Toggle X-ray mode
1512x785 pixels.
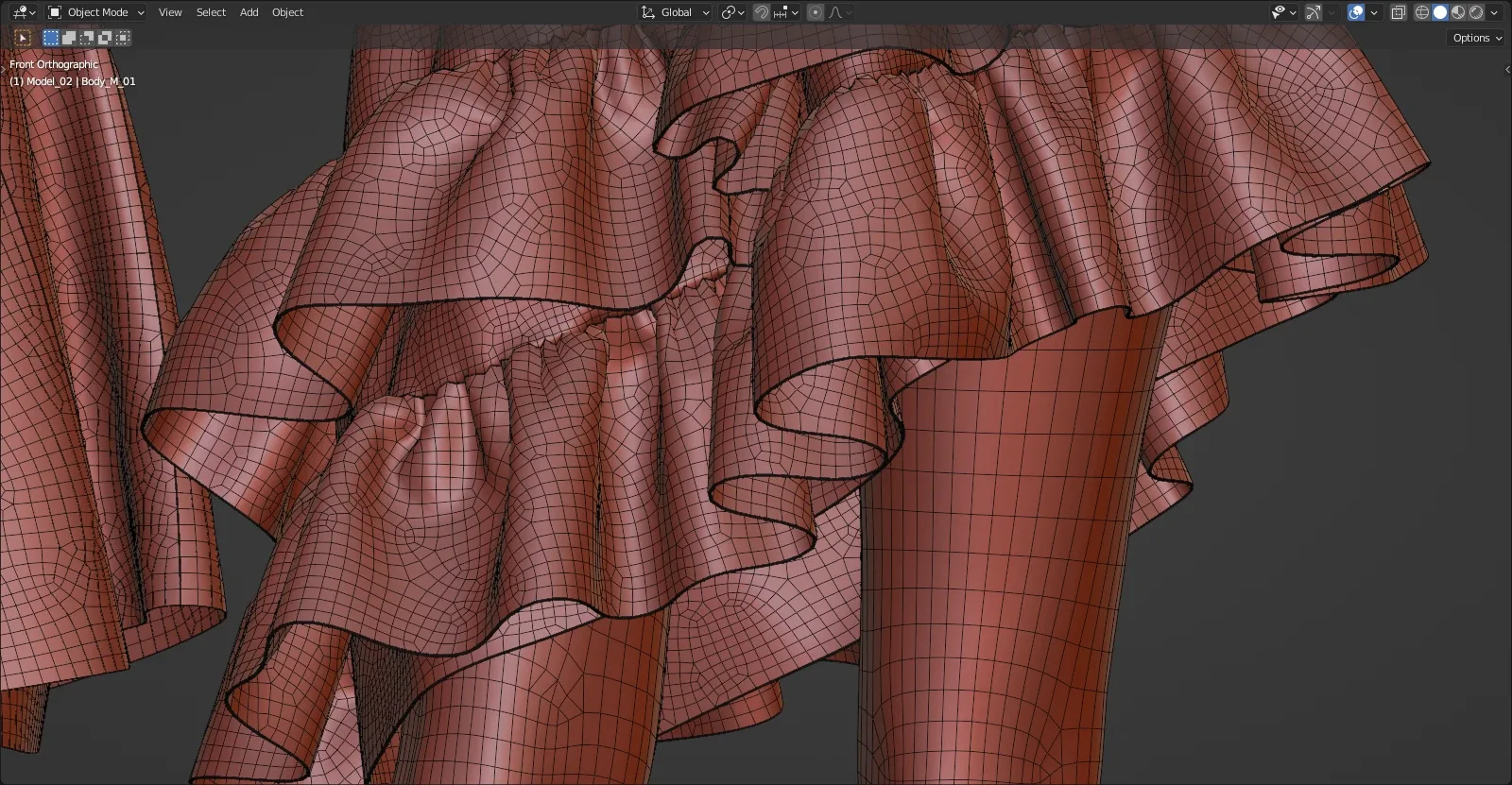coord(1399,12)
